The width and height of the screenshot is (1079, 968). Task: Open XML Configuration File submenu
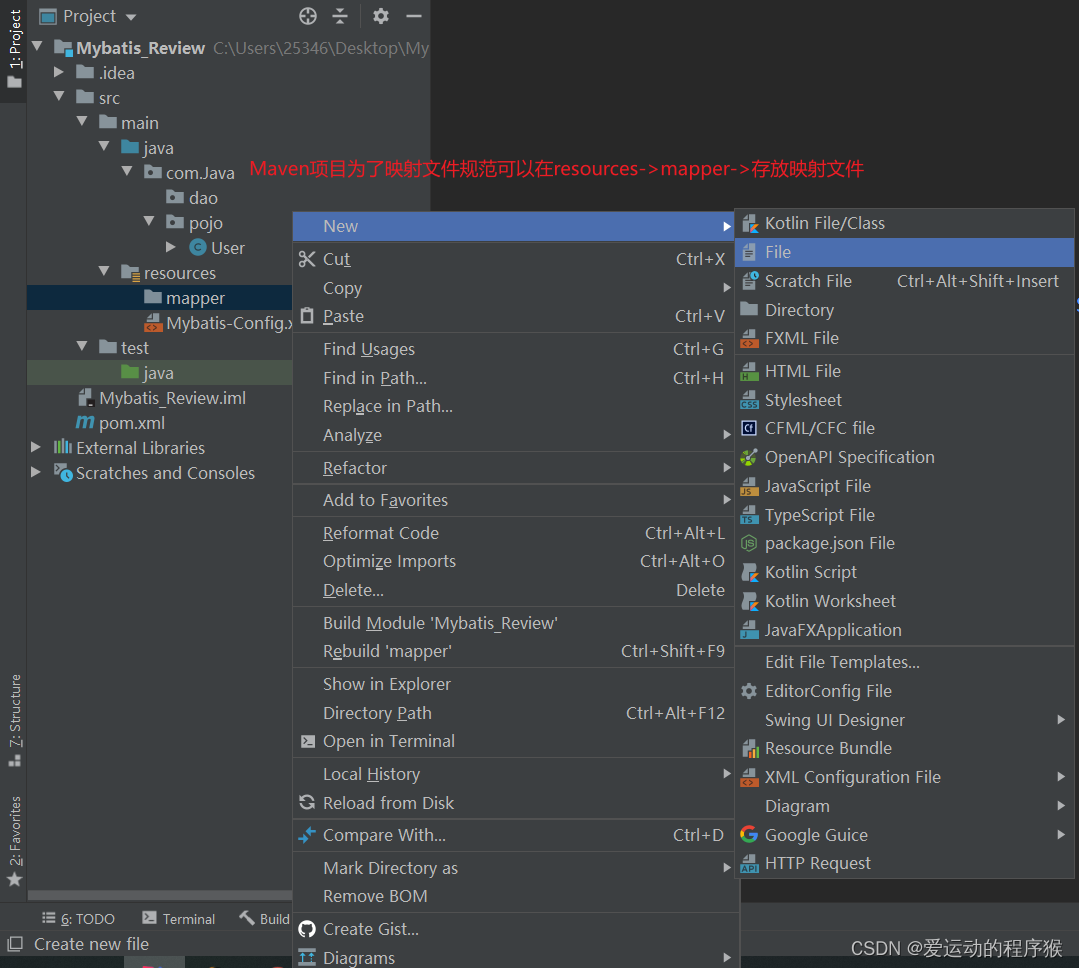(904, 777)
